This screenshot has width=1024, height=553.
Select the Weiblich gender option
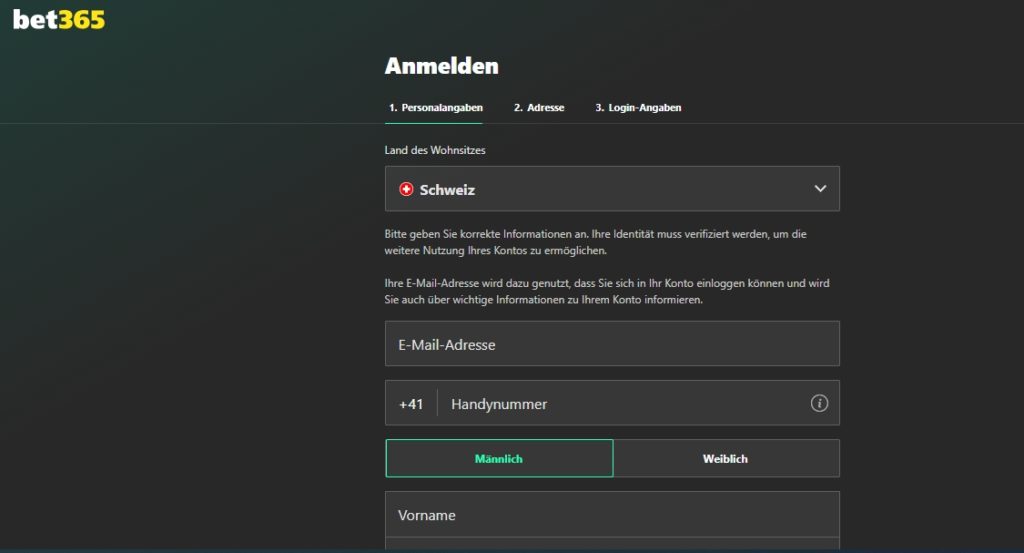coord(726,458)
